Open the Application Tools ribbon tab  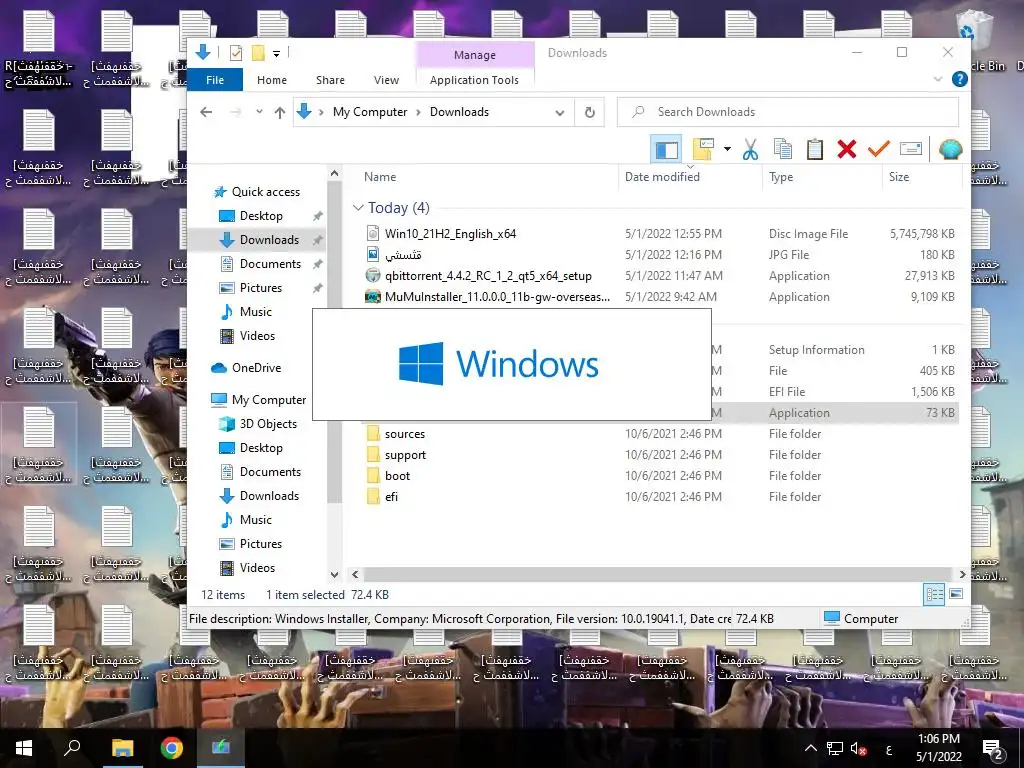474,80
